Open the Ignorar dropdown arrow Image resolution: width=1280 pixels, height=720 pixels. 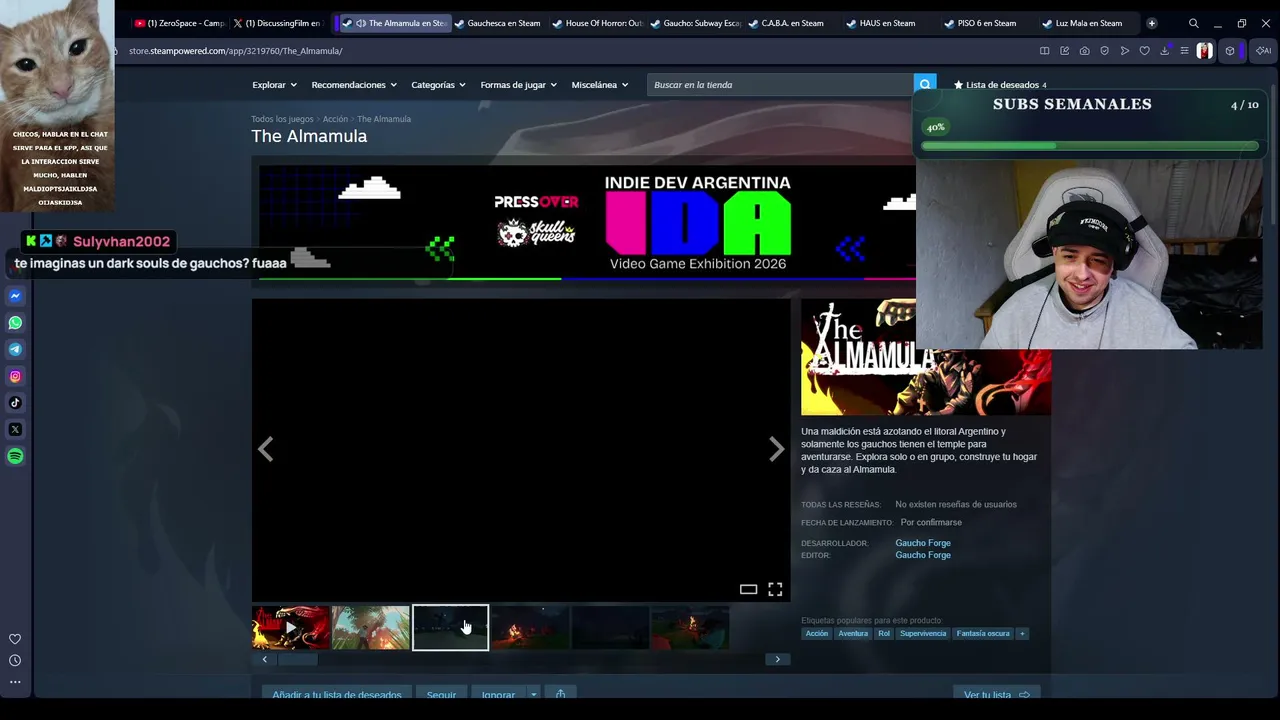tap(533, 694)
